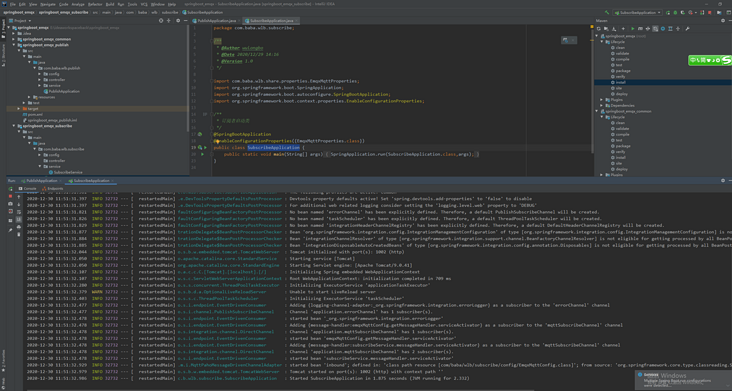Click the Maven reimport projects icon

pos(598,29)
